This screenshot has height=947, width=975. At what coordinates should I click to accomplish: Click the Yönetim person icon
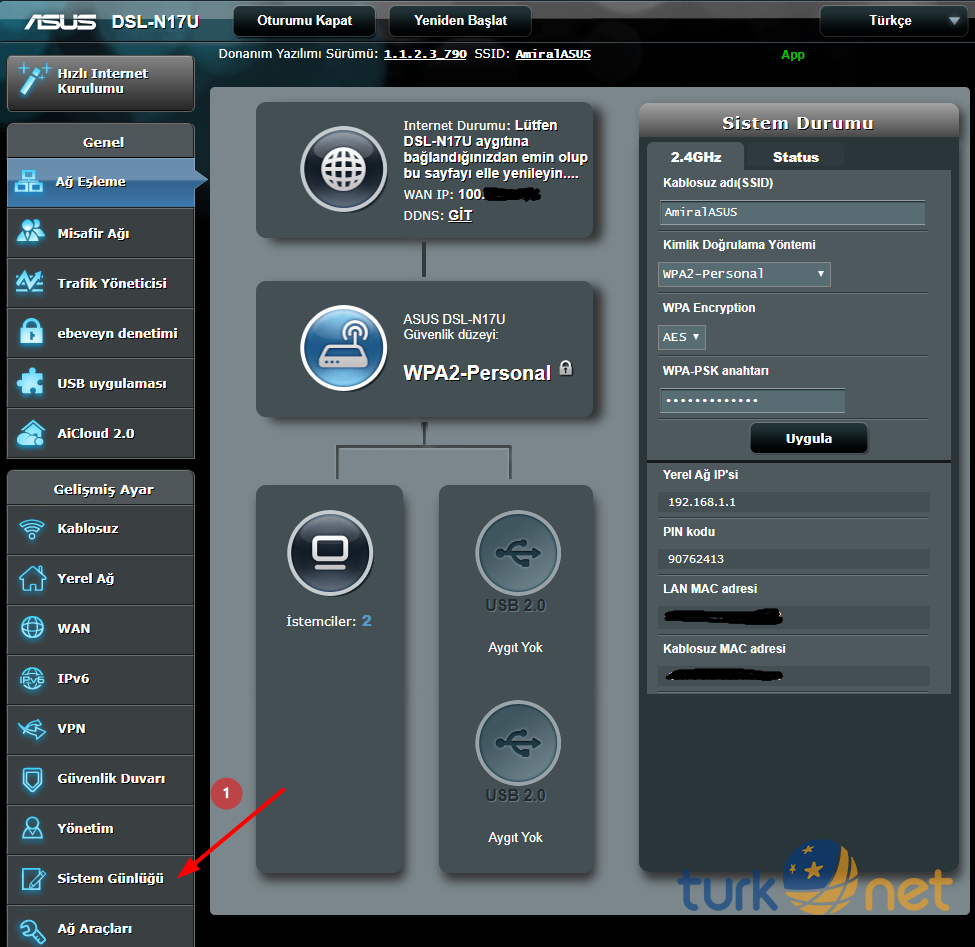point(32,828)
